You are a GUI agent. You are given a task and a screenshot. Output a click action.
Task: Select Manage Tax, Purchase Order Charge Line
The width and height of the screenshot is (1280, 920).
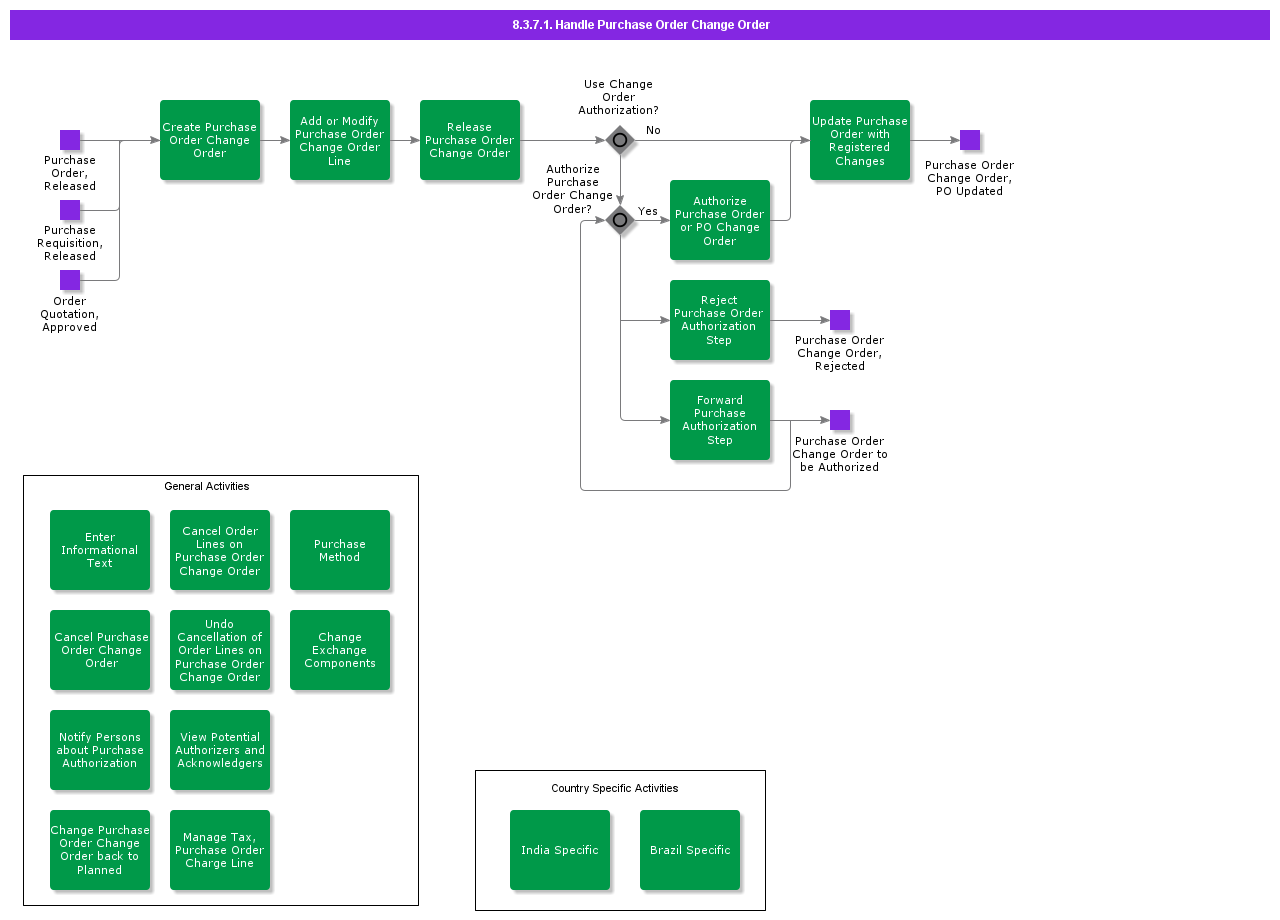coord(220,850)
